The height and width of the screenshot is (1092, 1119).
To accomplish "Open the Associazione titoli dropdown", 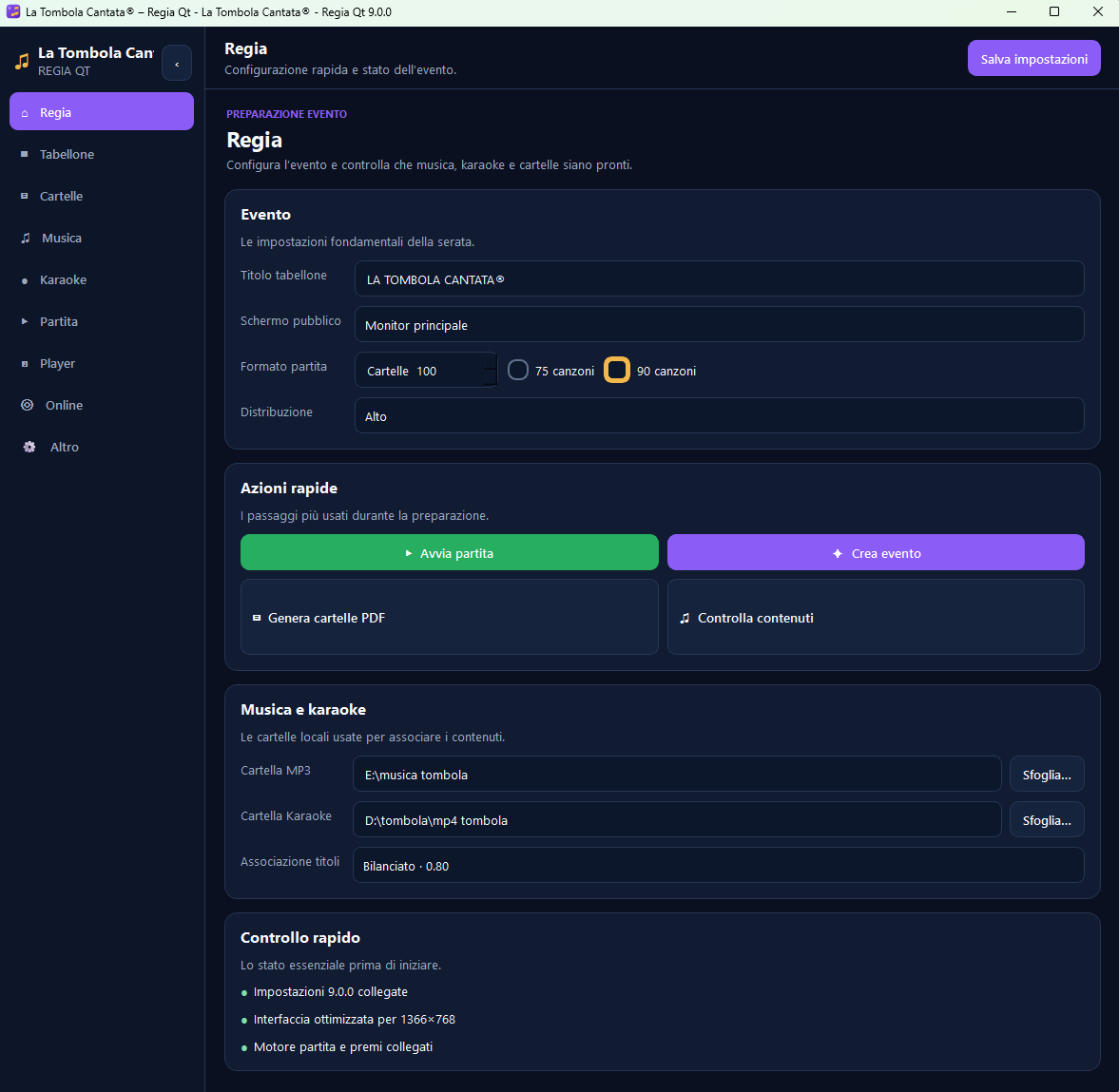I will coord(719,866).
